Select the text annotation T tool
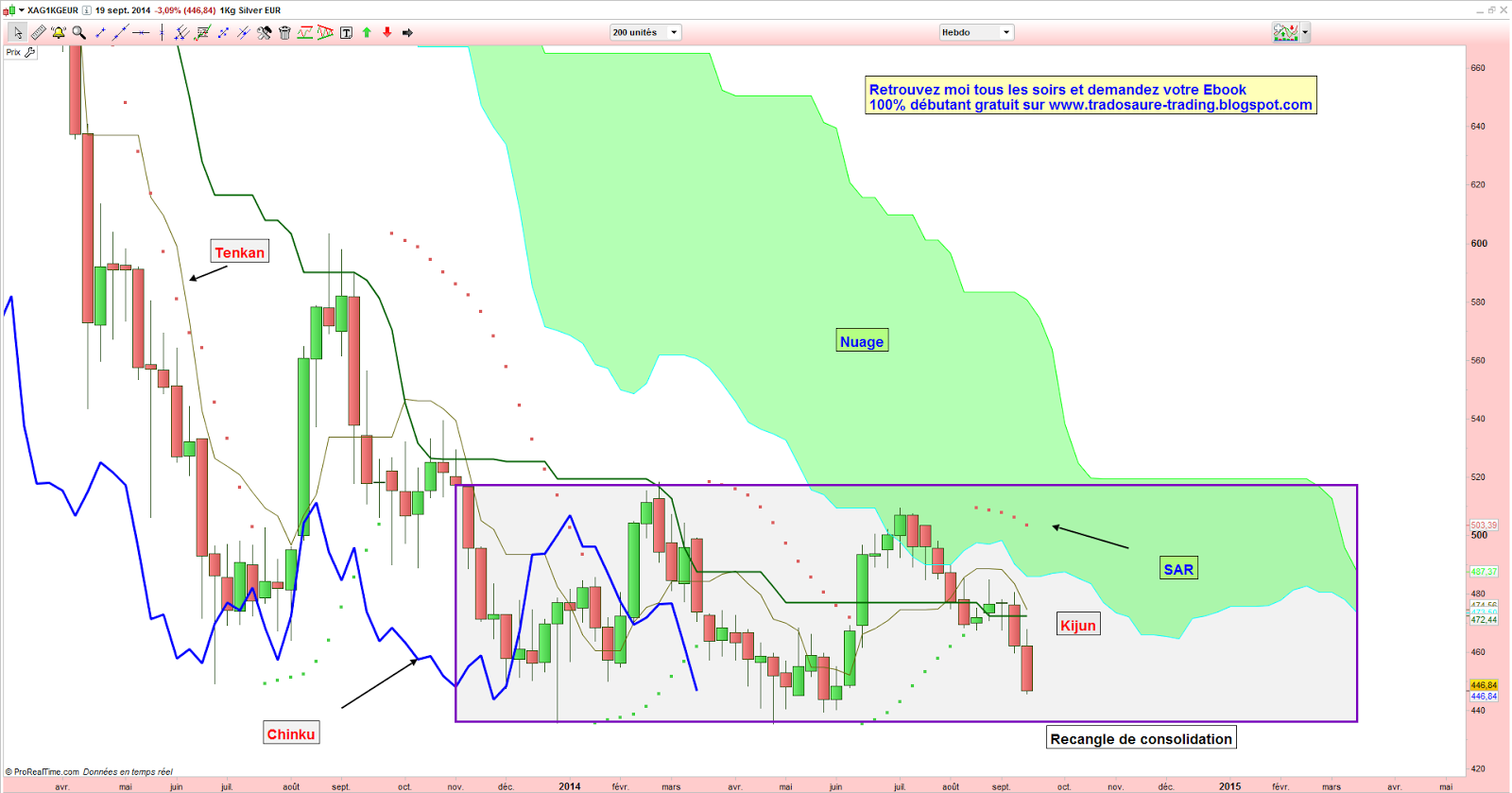 [x=346, y=32]
